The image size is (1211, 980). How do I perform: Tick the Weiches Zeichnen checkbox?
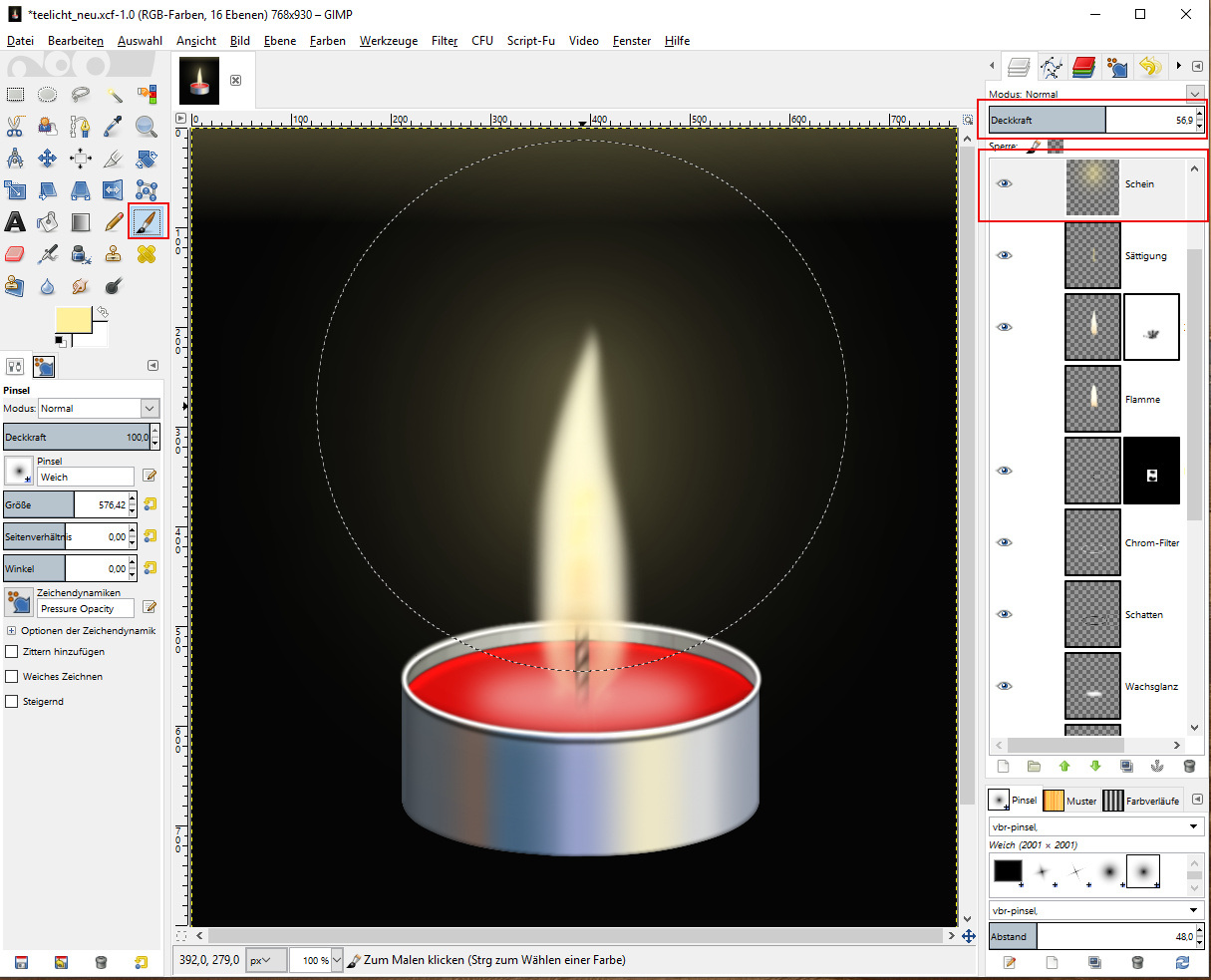12,677
